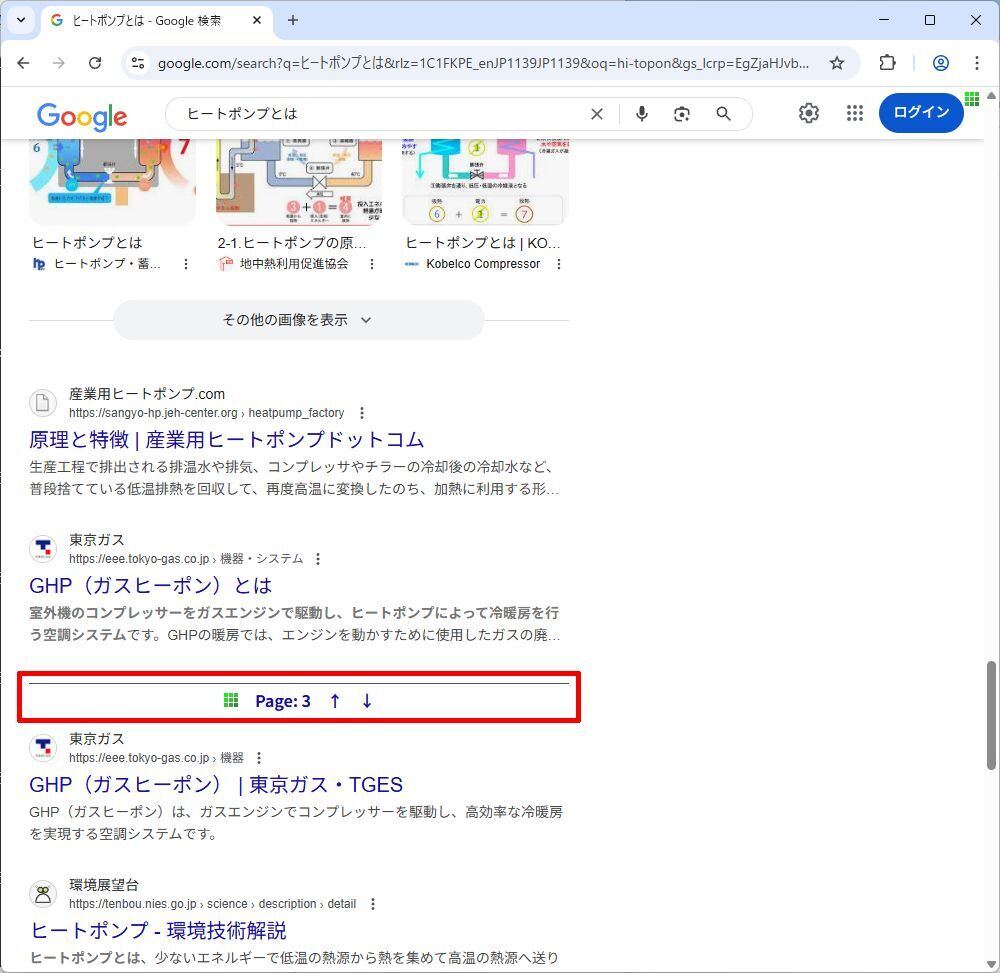This screenshot has width=1000, height=973.
Task: Open the image thumbnail above ヒートポンプとは caption
Action: click(112, 182)
